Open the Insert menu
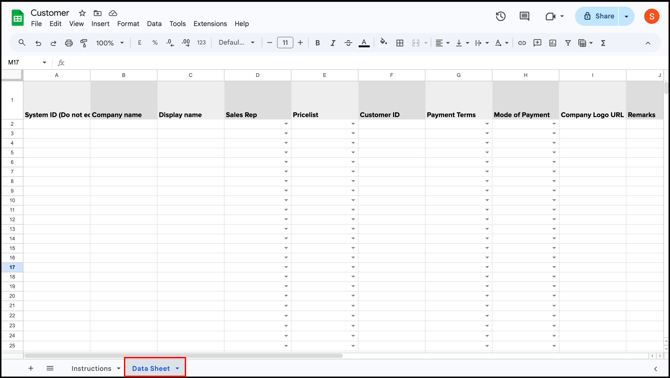670x378 pixels. click(100, 23)
